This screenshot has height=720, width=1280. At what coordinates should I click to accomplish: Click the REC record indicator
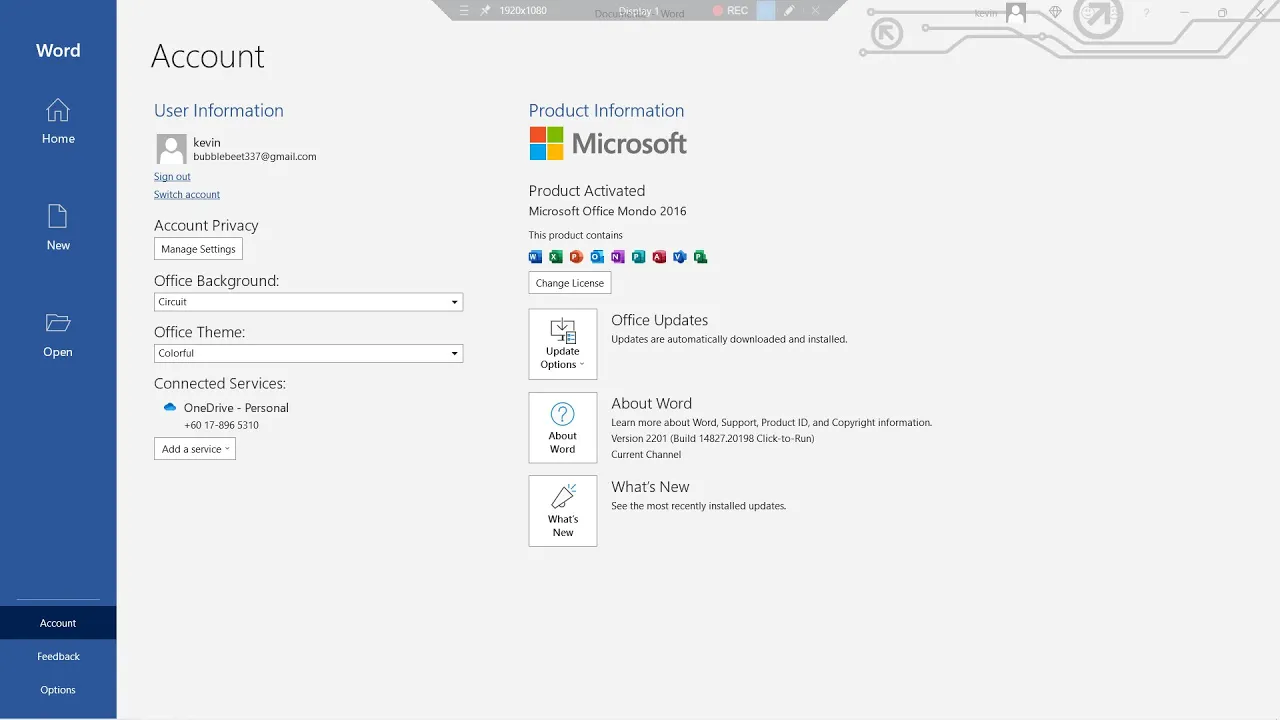click(730, 11)
